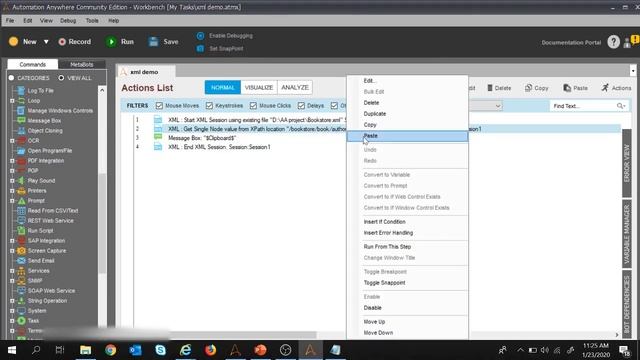
Task: Open the Tools menu
Action: tap(92, 20)
